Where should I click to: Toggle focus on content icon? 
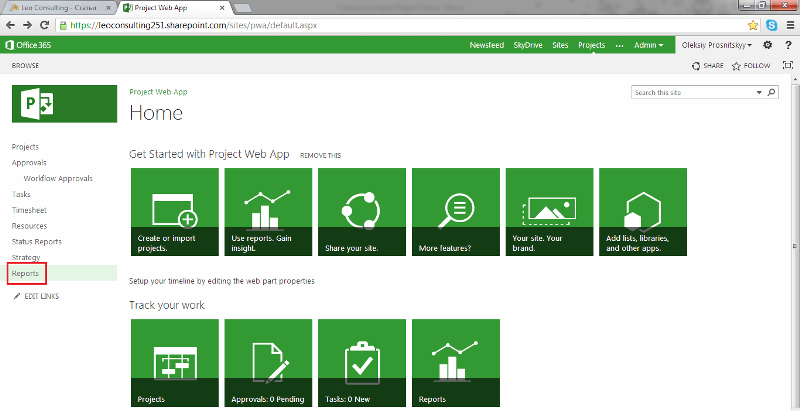coord(788,65)
